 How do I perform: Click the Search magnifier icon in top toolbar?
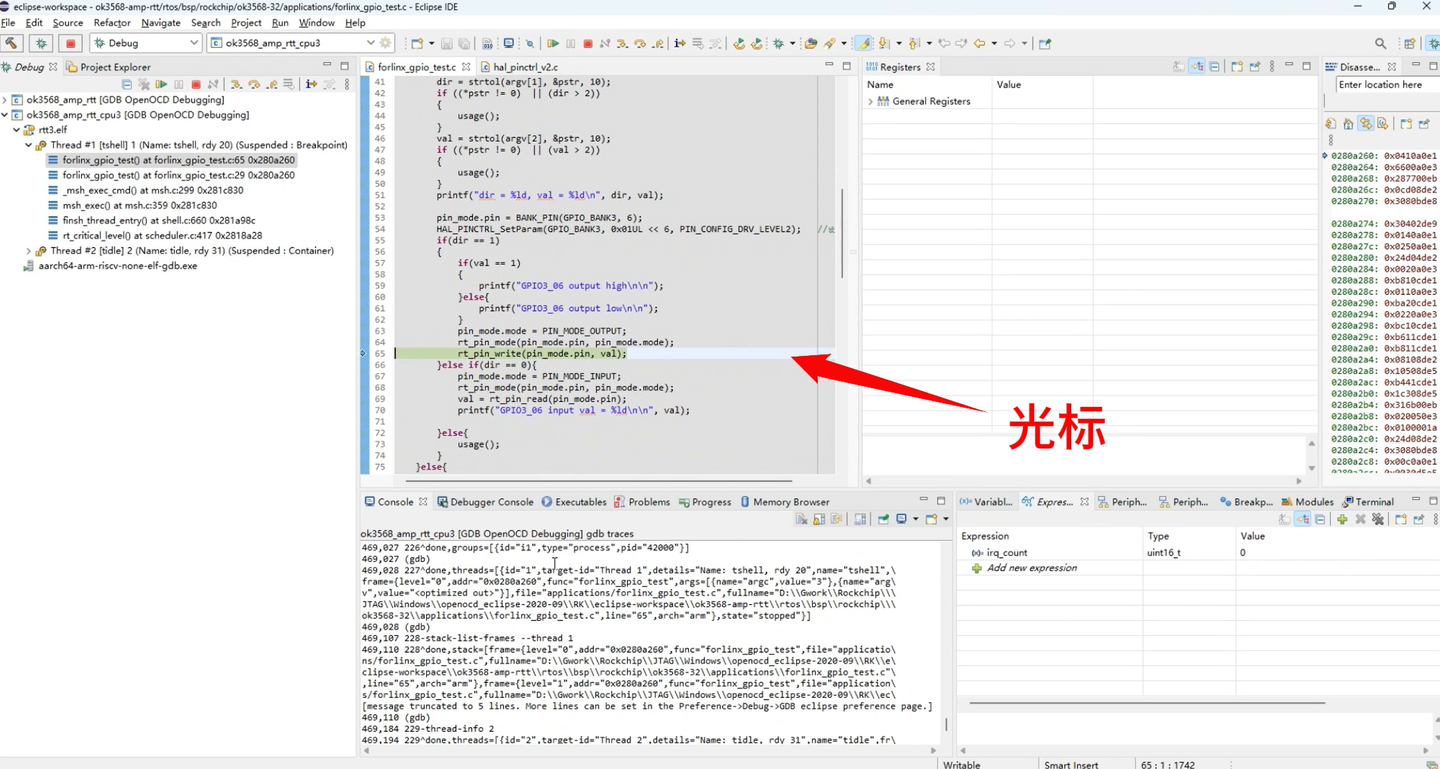1381,43
